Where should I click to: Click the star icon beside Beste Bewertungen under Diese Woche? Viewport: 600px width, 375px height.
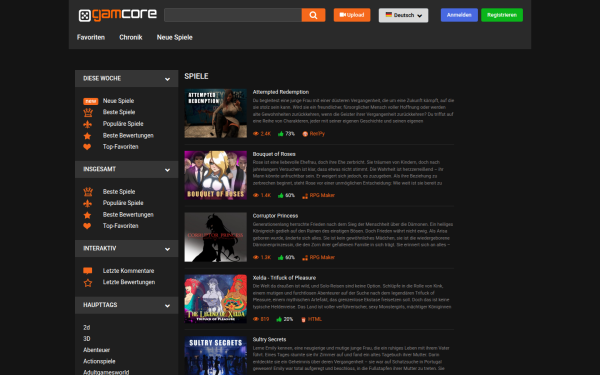tap(87, 136)
